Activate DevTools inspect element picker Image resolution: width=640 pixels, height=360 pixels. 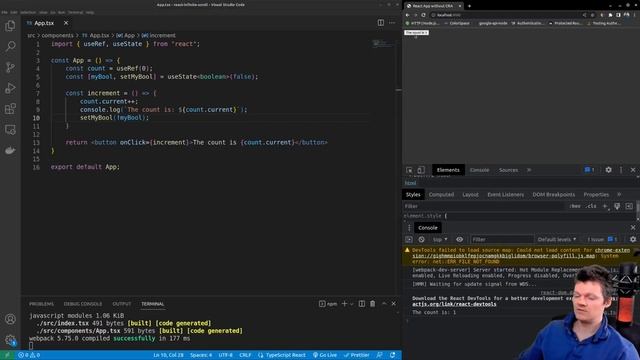(409, 170)
